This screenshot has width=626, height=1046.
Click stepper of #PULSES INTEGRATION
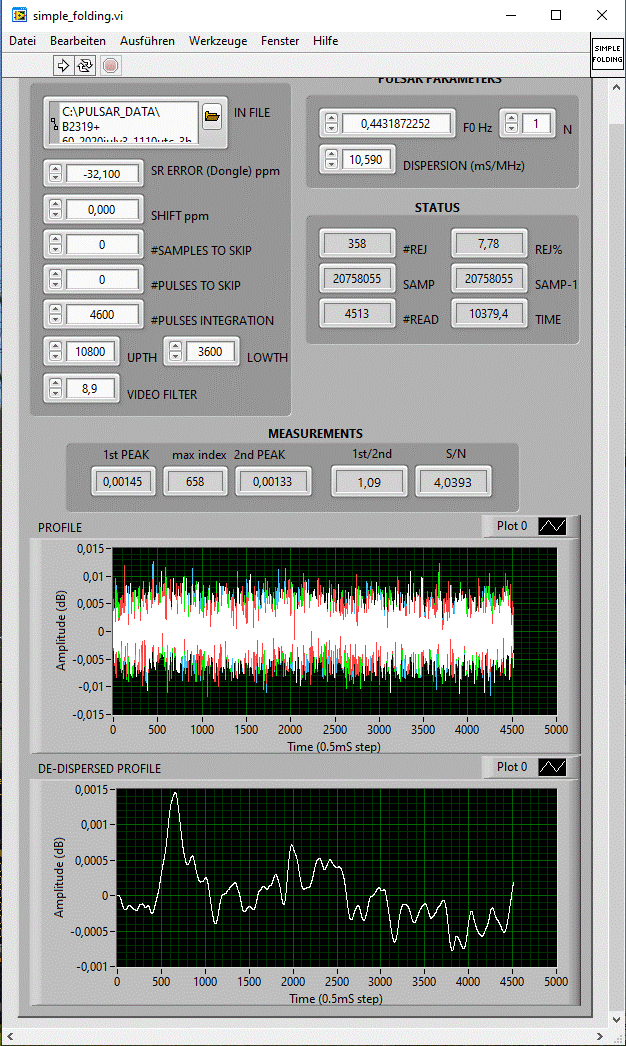pyautogui.click(x=55, y=314)
